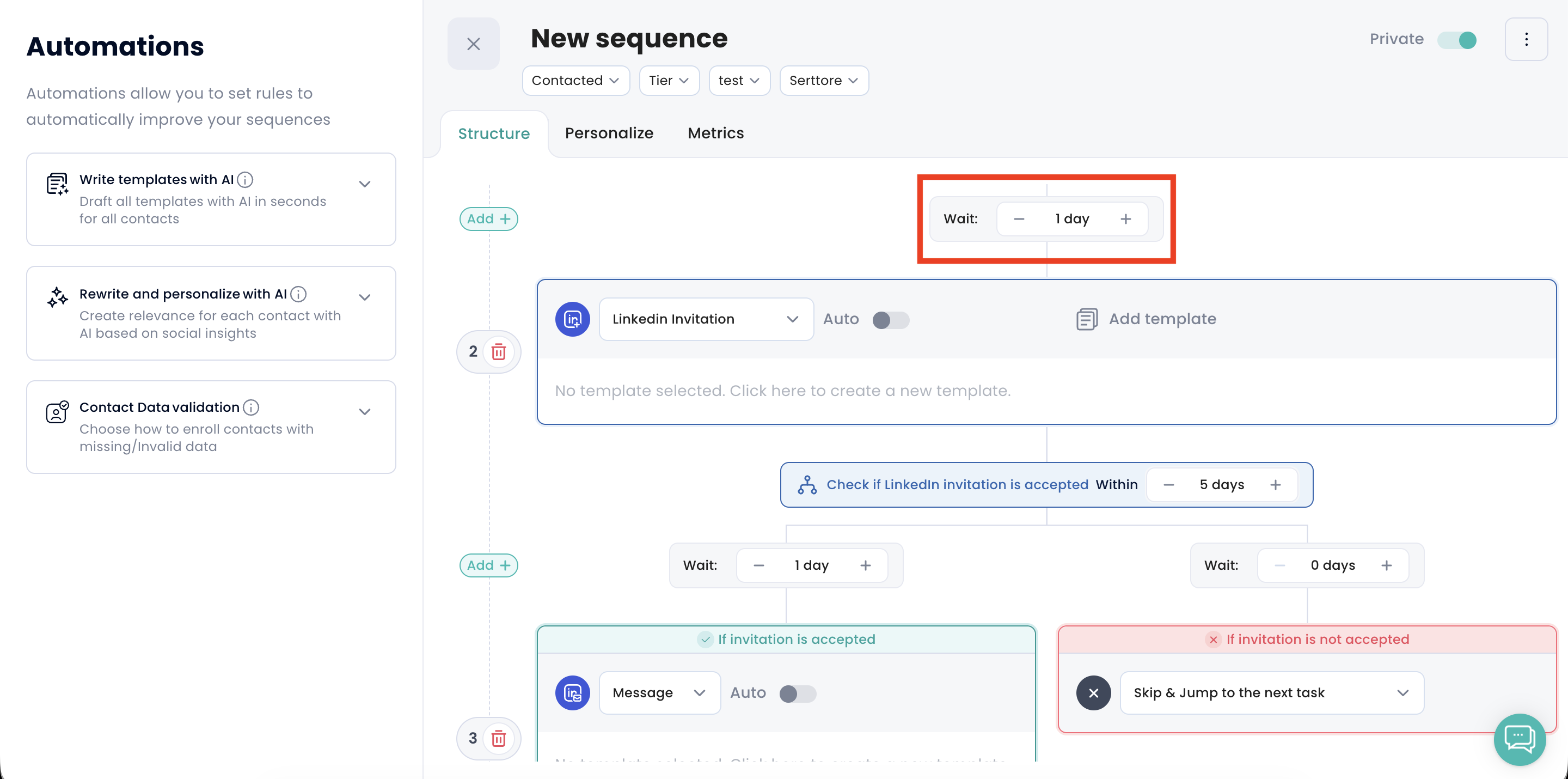Screen dimensions: 1568x779
Task: Click the upper Add + step button
Action: click(488, 218)
